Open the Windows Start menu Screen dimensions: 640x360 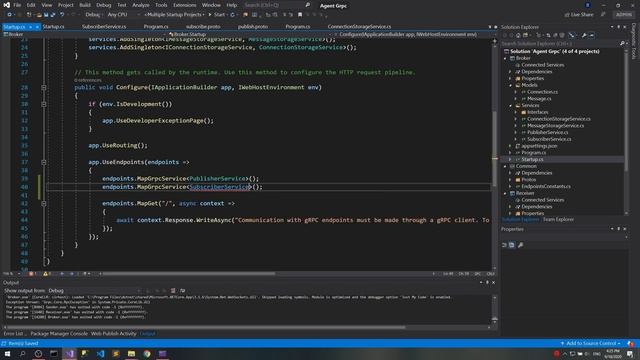[x=7, y=354]
